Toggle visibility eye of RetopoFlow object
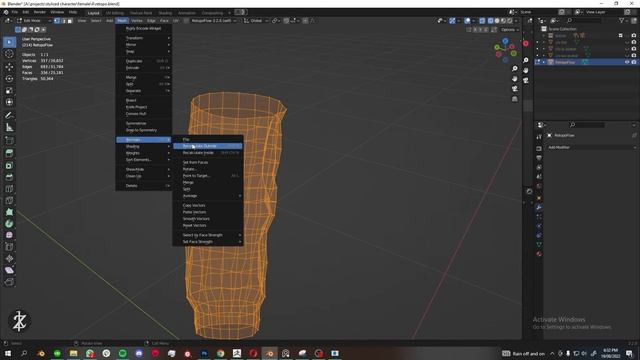 627,62
